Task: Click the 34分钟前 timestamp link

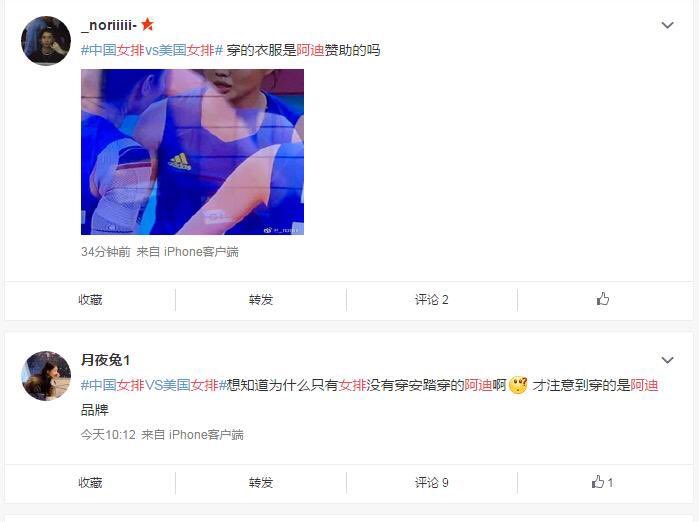Action: point(106,252)
